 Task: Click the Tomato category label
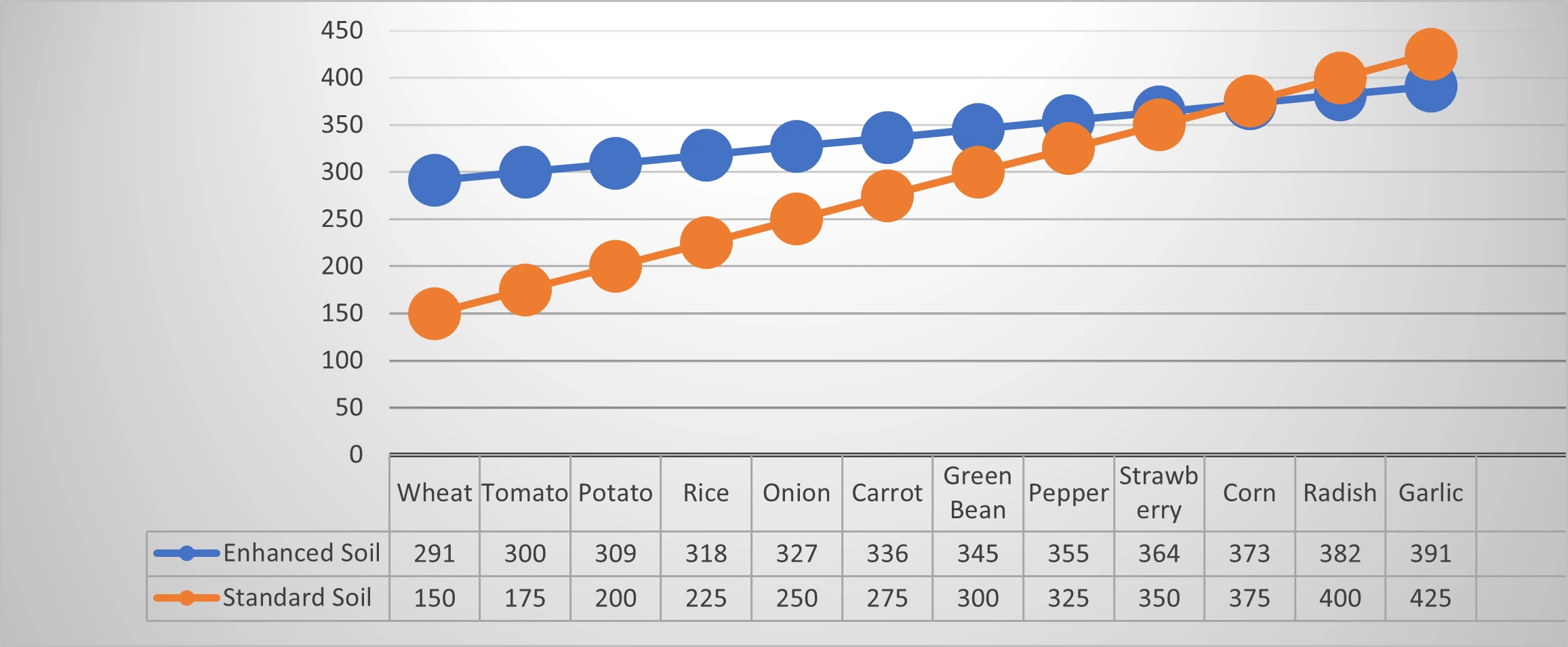pyautogui.click(x=525, y=493)
